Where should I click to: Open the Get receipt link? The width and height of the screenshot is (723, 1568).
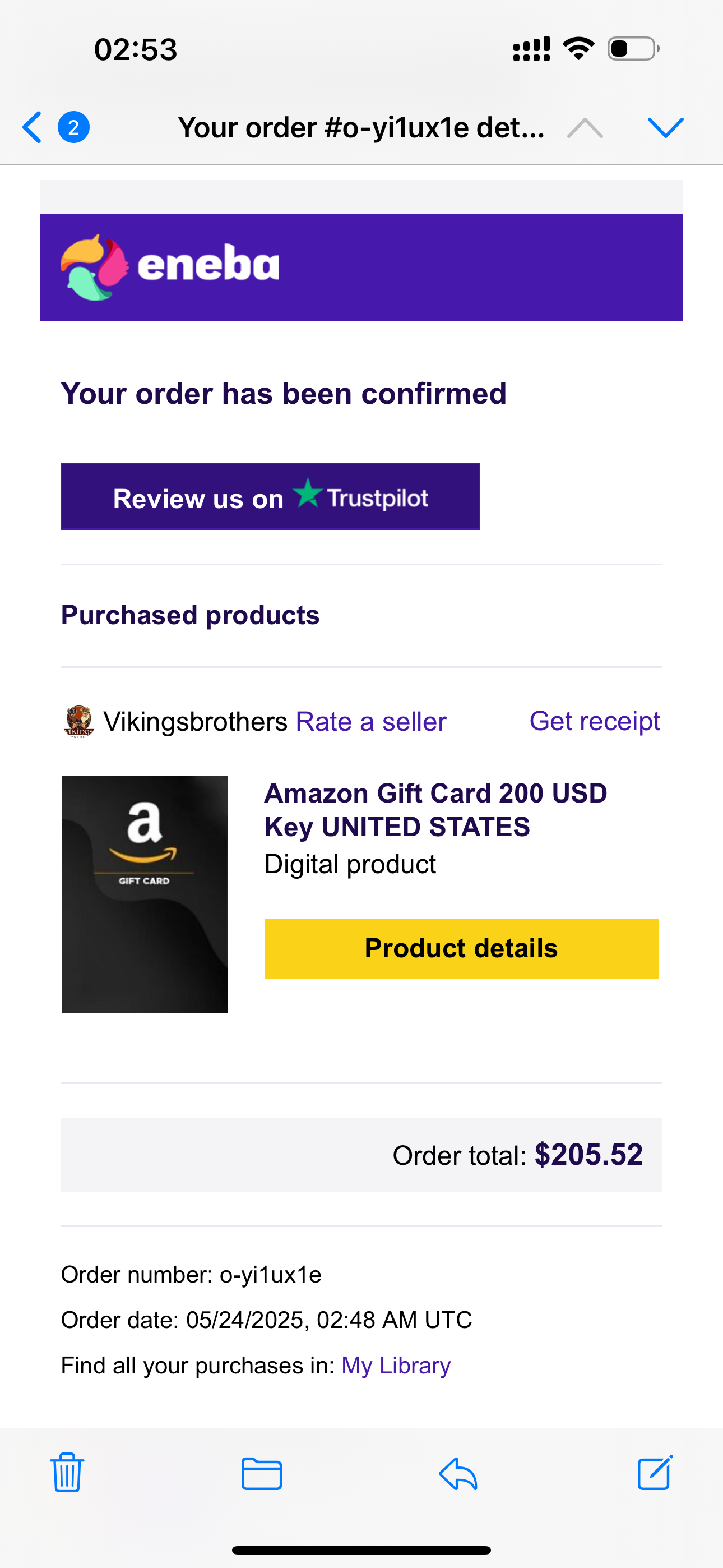pos(595,721)
